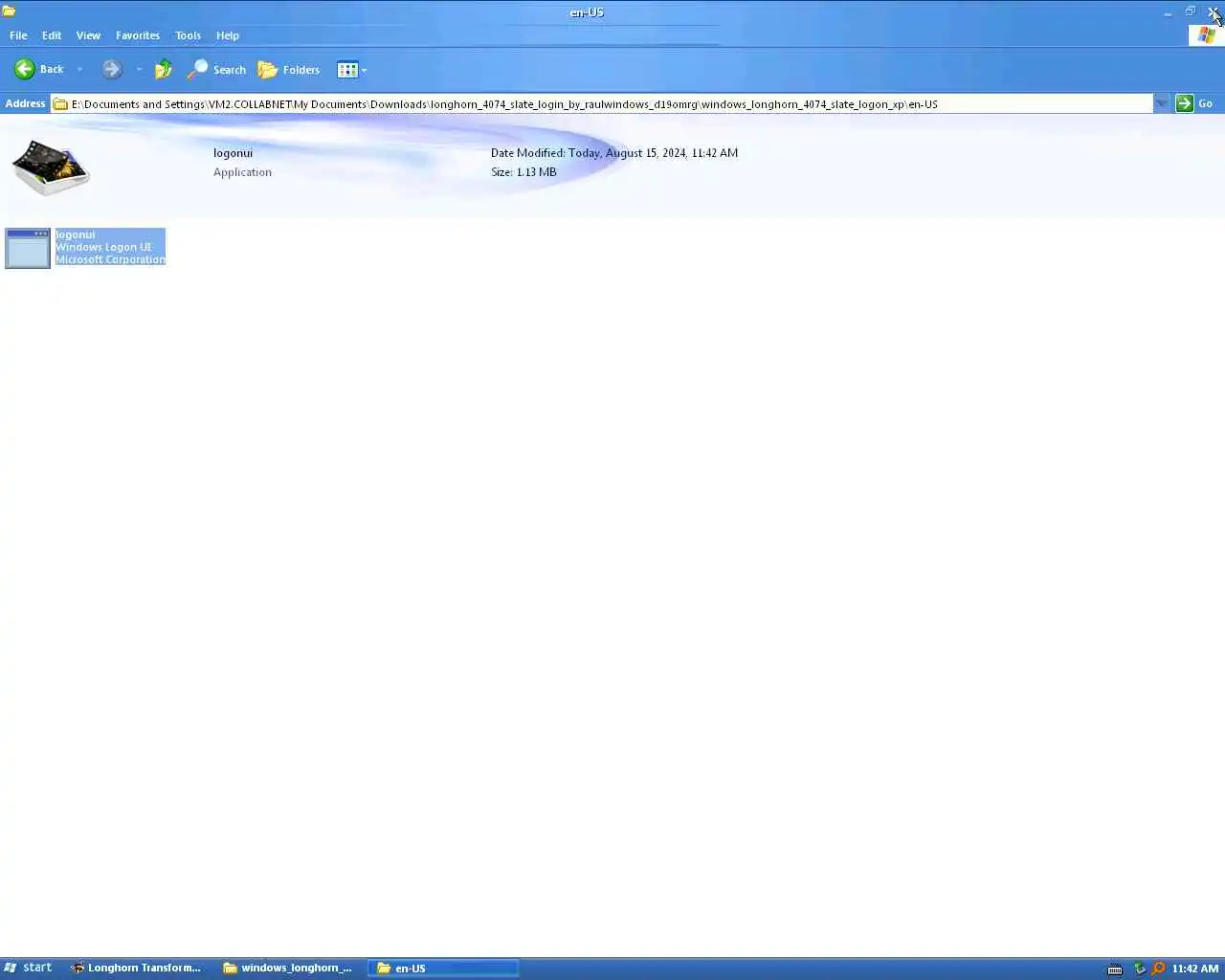Open the Views button menu

point(351,69)
